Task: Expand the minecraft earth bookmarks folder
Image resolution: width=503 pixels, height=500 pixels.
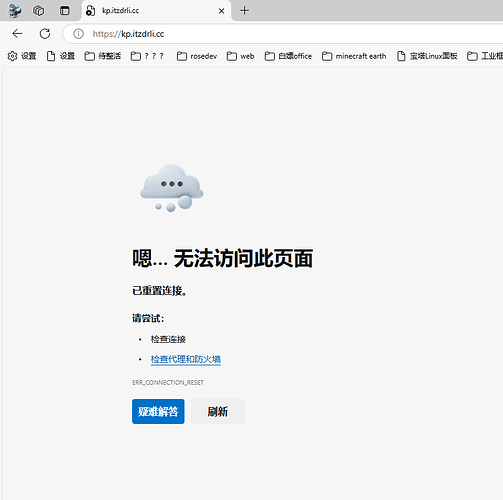Action: (354, 56)
